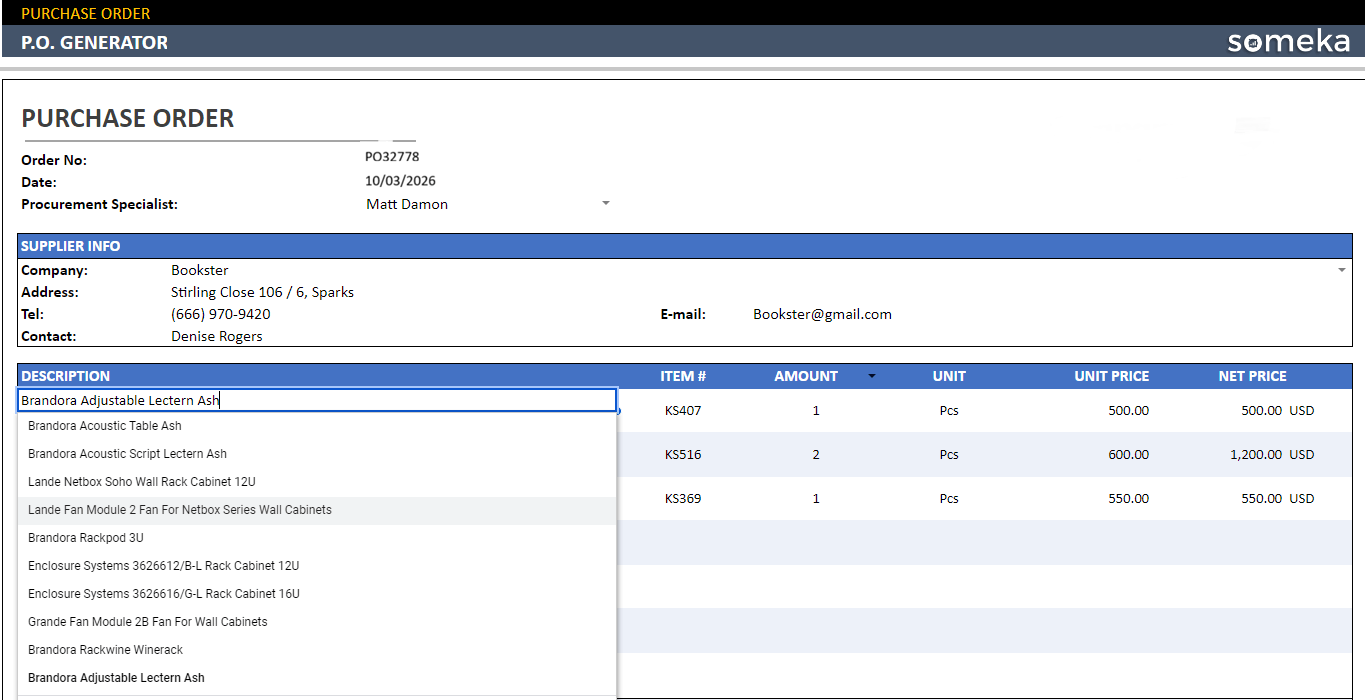
Task: Select Lande Fan Module 2 Fan option
Action: (180, 510)
